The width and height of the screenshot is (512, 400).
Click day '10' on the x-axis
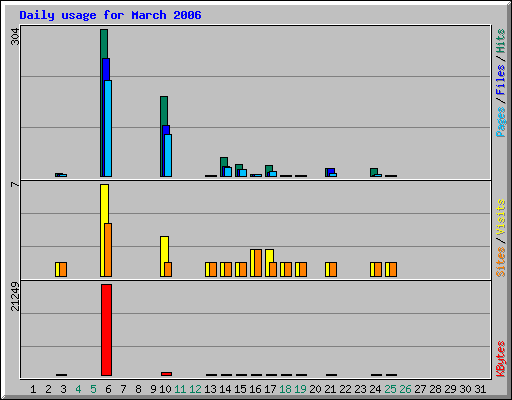165,389
